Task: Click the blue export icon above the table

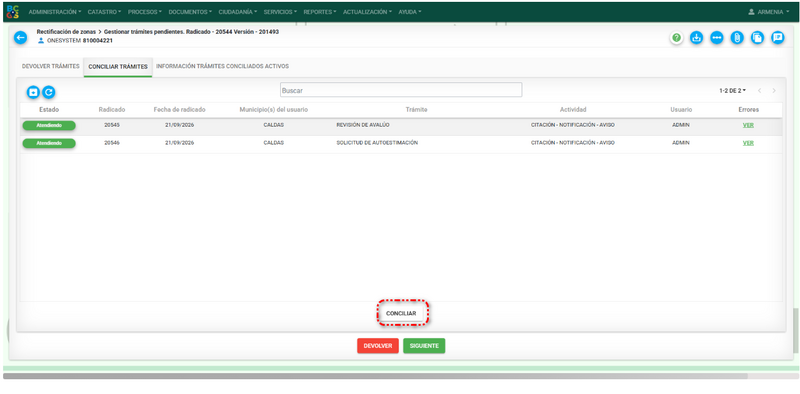Action: pos(33,92)
